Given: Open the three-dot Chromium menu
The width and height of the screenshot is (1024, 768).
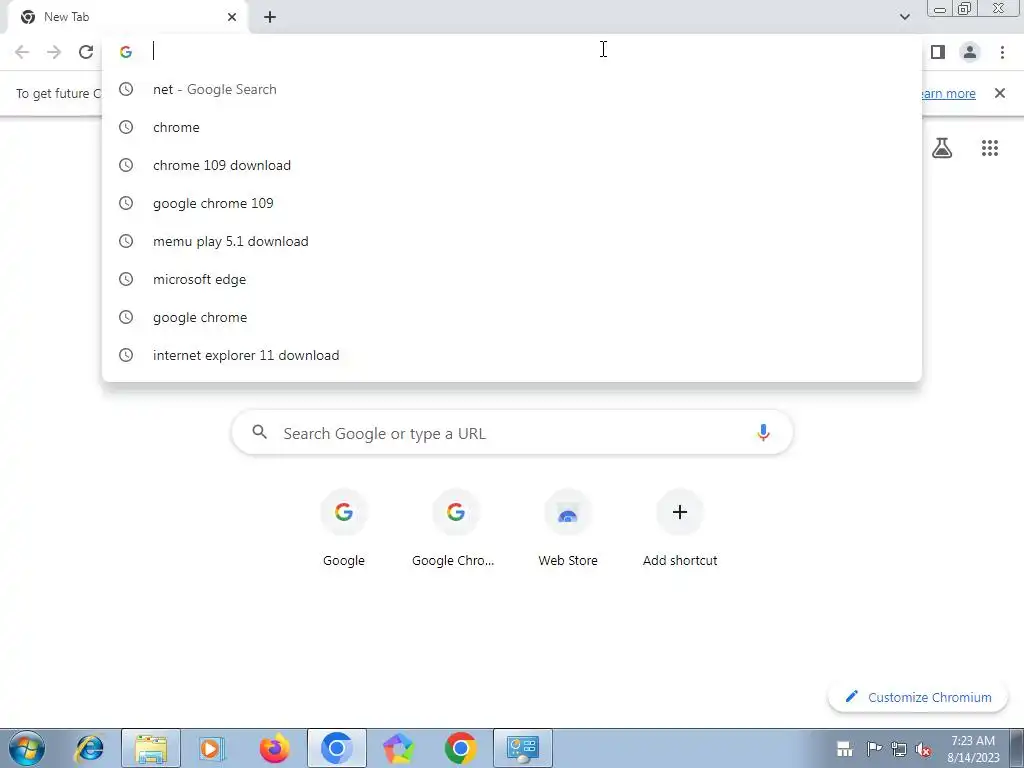Looking at the screenshot, I should pos(1002,52).
